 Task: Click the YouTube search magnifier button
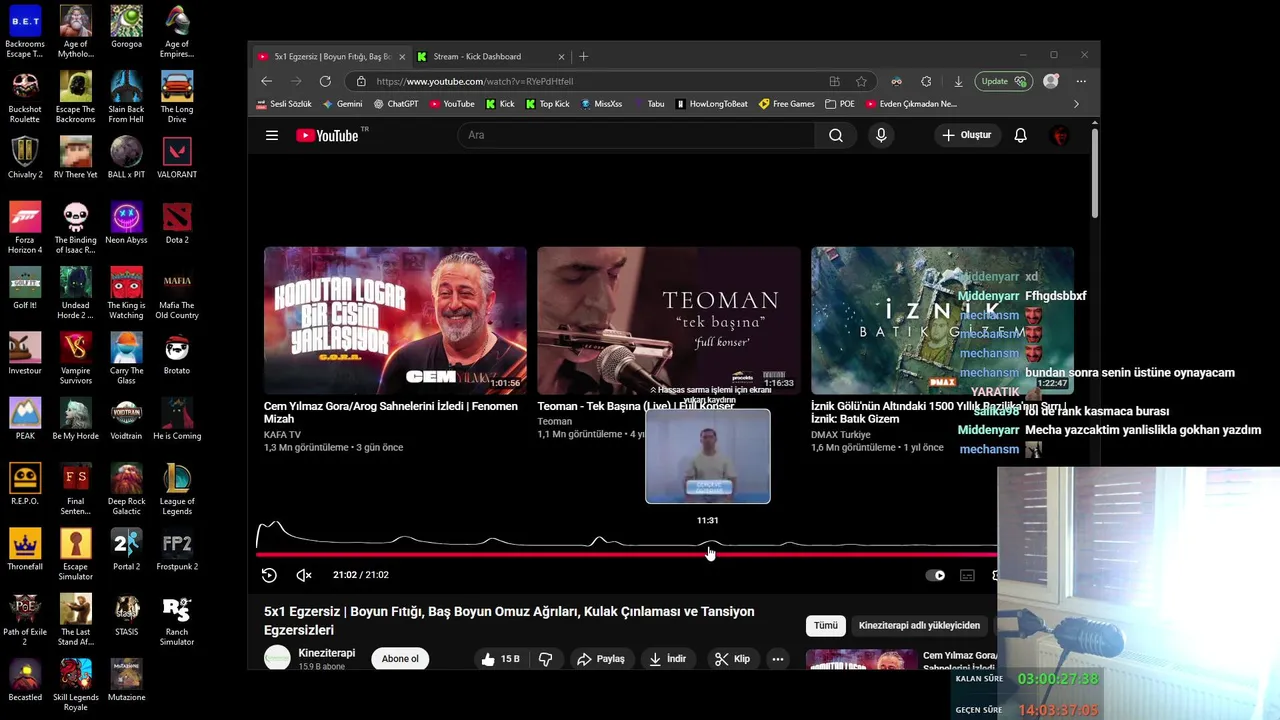836,135
